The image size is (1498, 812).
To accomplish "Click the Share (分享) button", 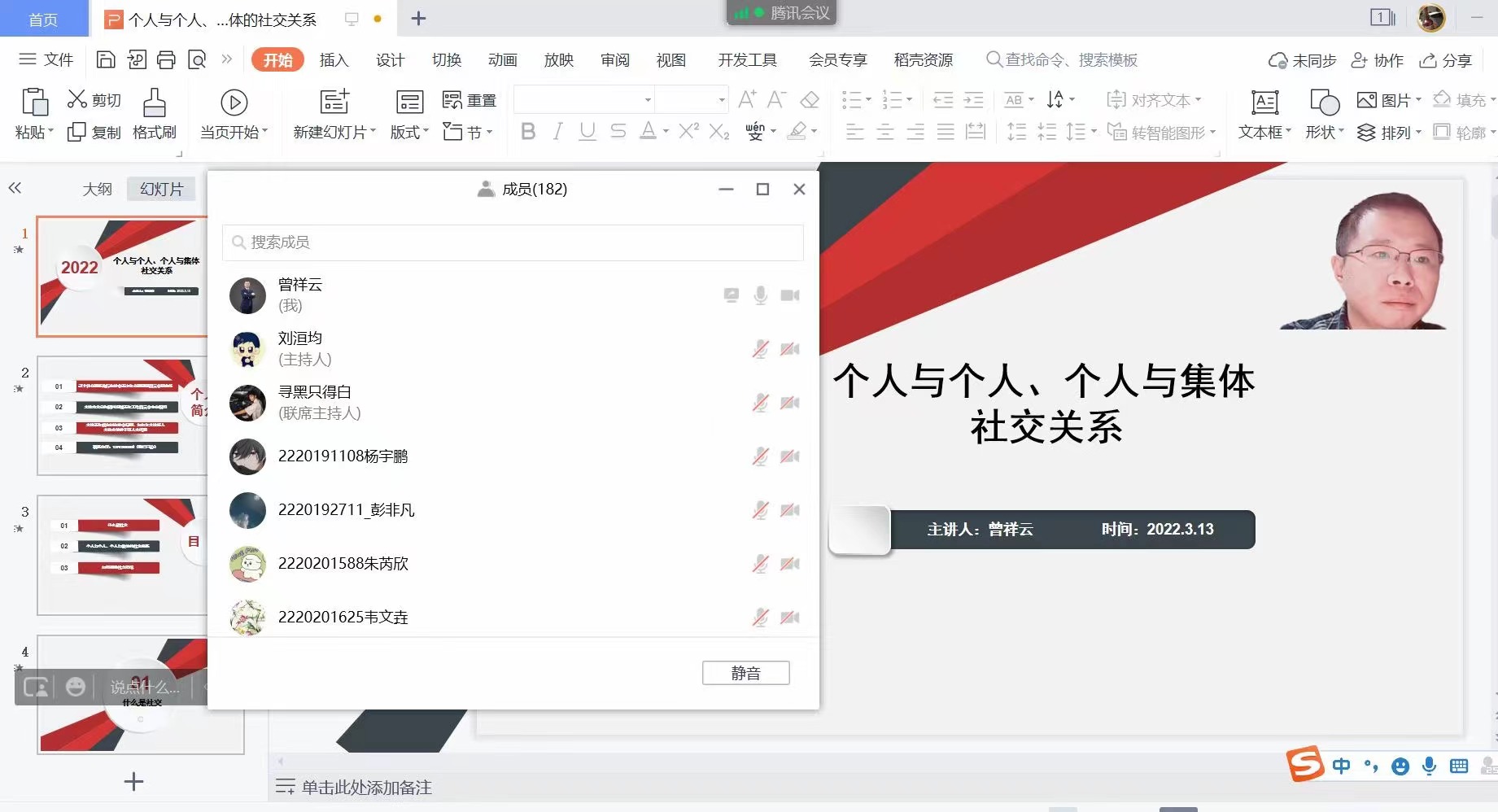I will pyautogui.click(x=1446, y=60).
